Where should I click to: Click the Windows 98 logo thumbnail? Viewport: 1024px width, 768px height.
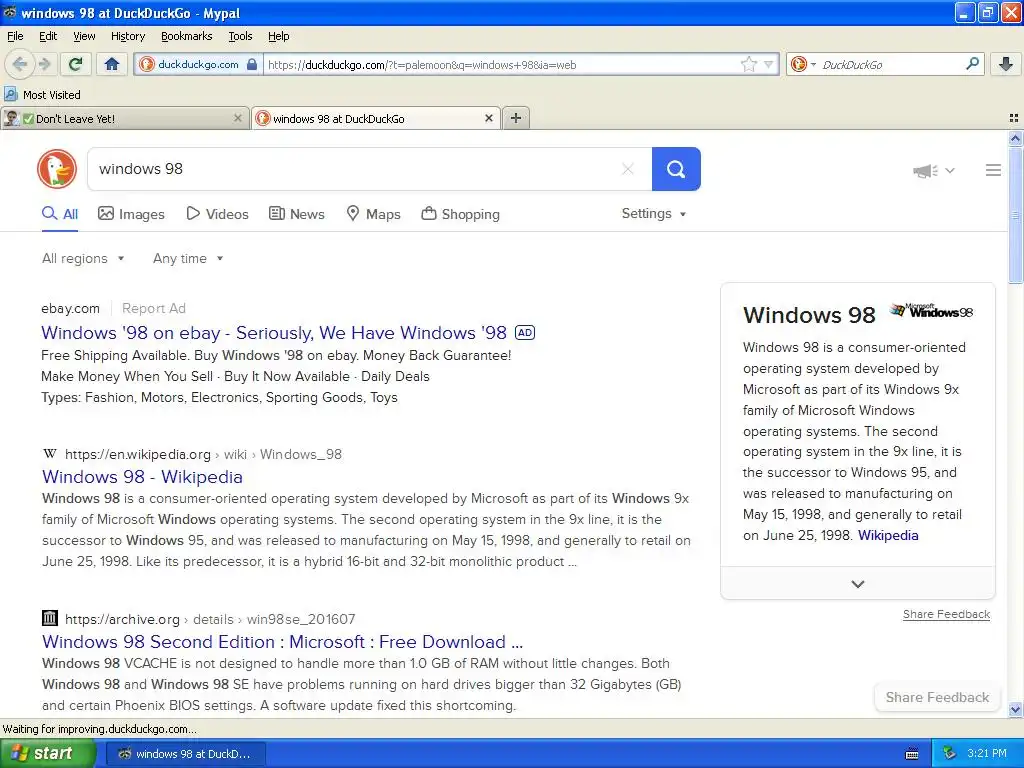click(x=931, y=311)
